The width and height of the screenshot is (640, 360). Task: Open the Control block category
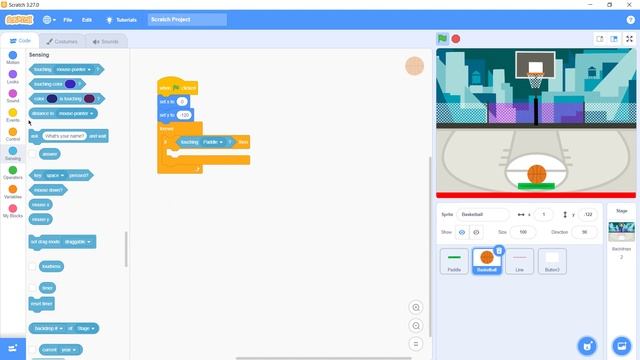click(x=13, y=134)
